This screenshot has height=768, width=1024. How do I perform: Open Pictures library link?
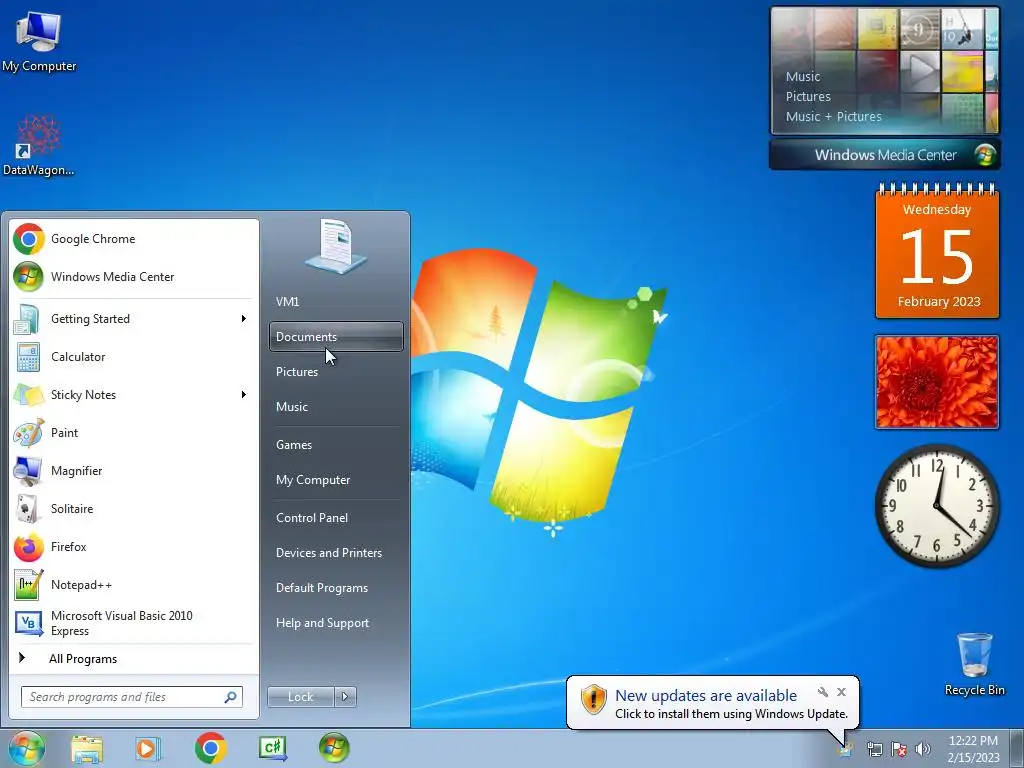coord(336,372)
